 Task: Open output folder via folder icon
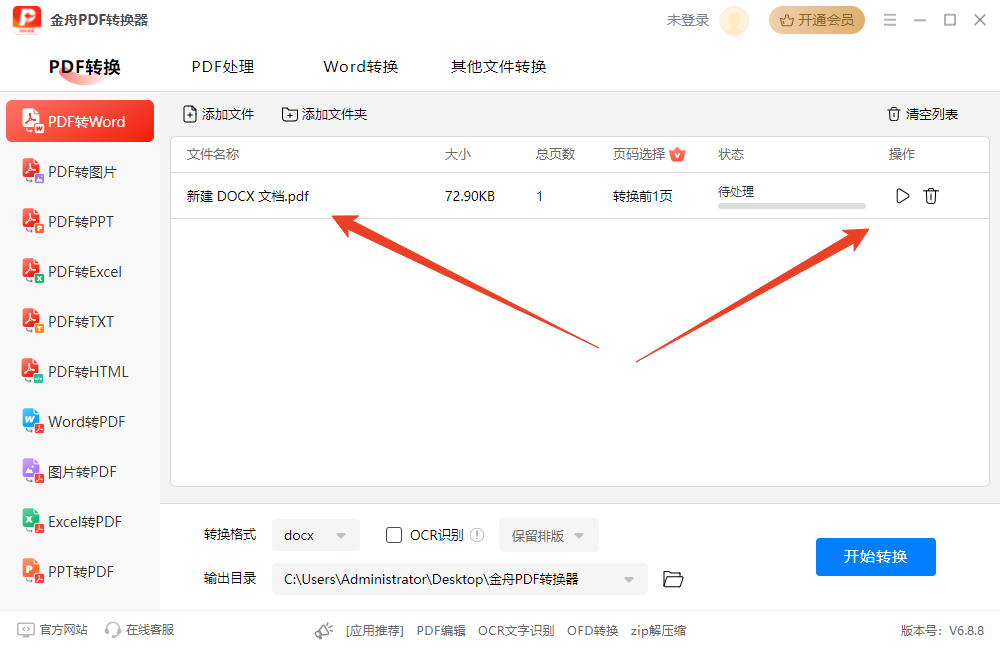(673, 579)
